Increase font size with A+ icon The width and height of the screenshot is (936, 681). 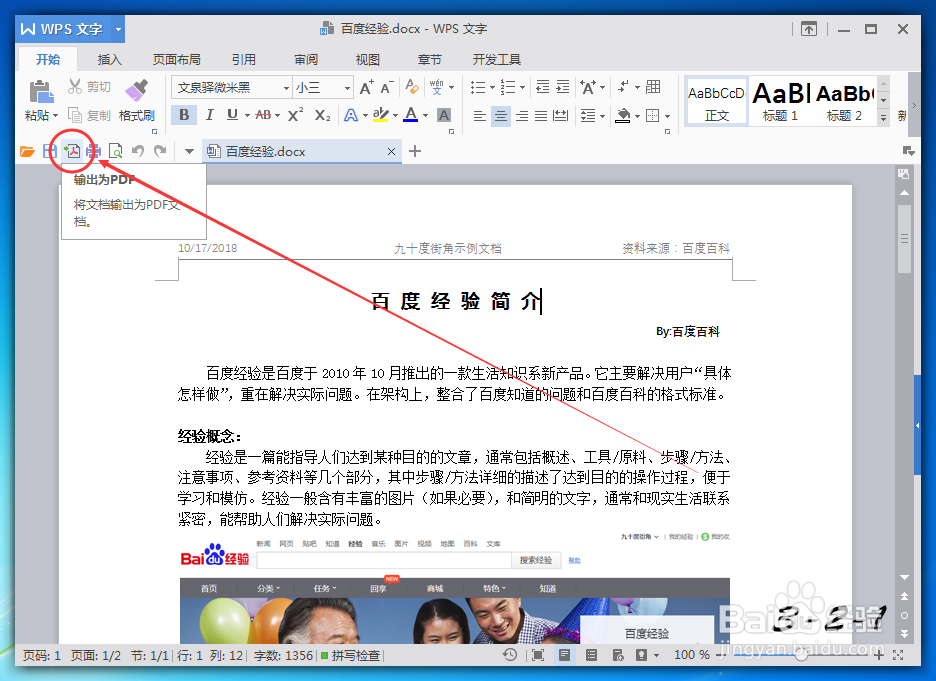point(367,87)
